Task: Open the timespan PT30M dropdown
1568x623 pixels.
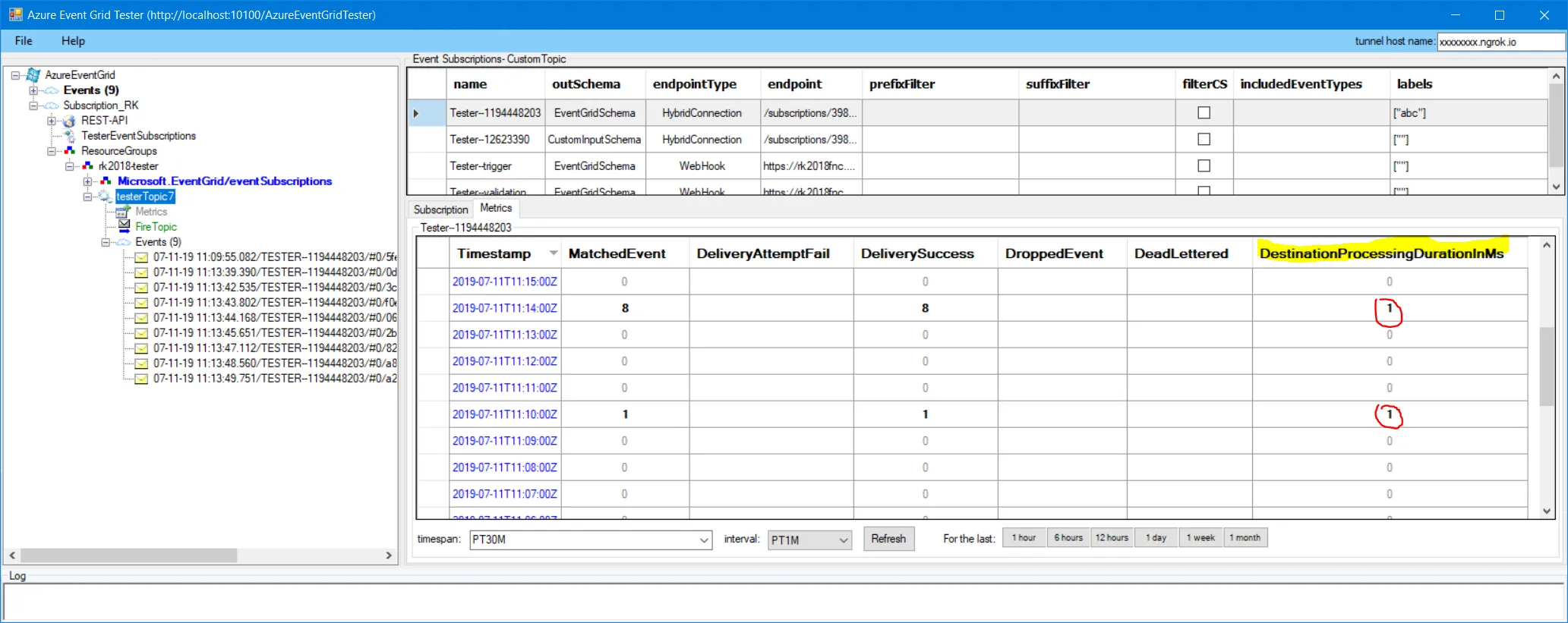Action: [704, 540]
